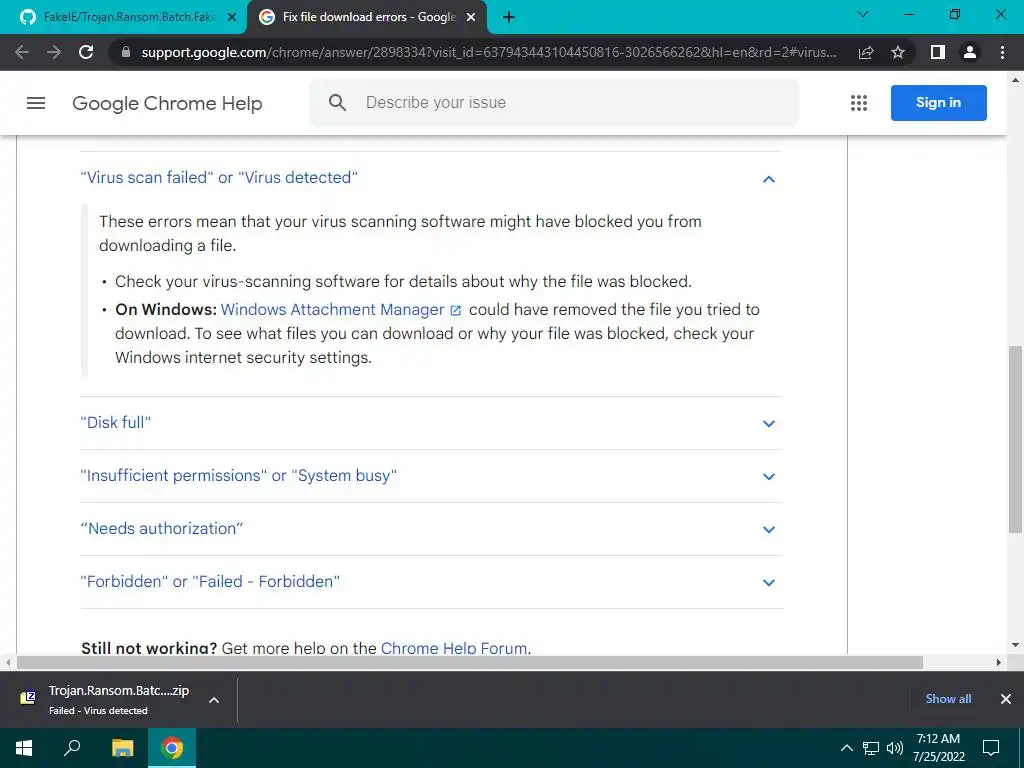Open Windows taskbar search
Viewport: 1024px width, 768px height.
[x=72, y=748]
